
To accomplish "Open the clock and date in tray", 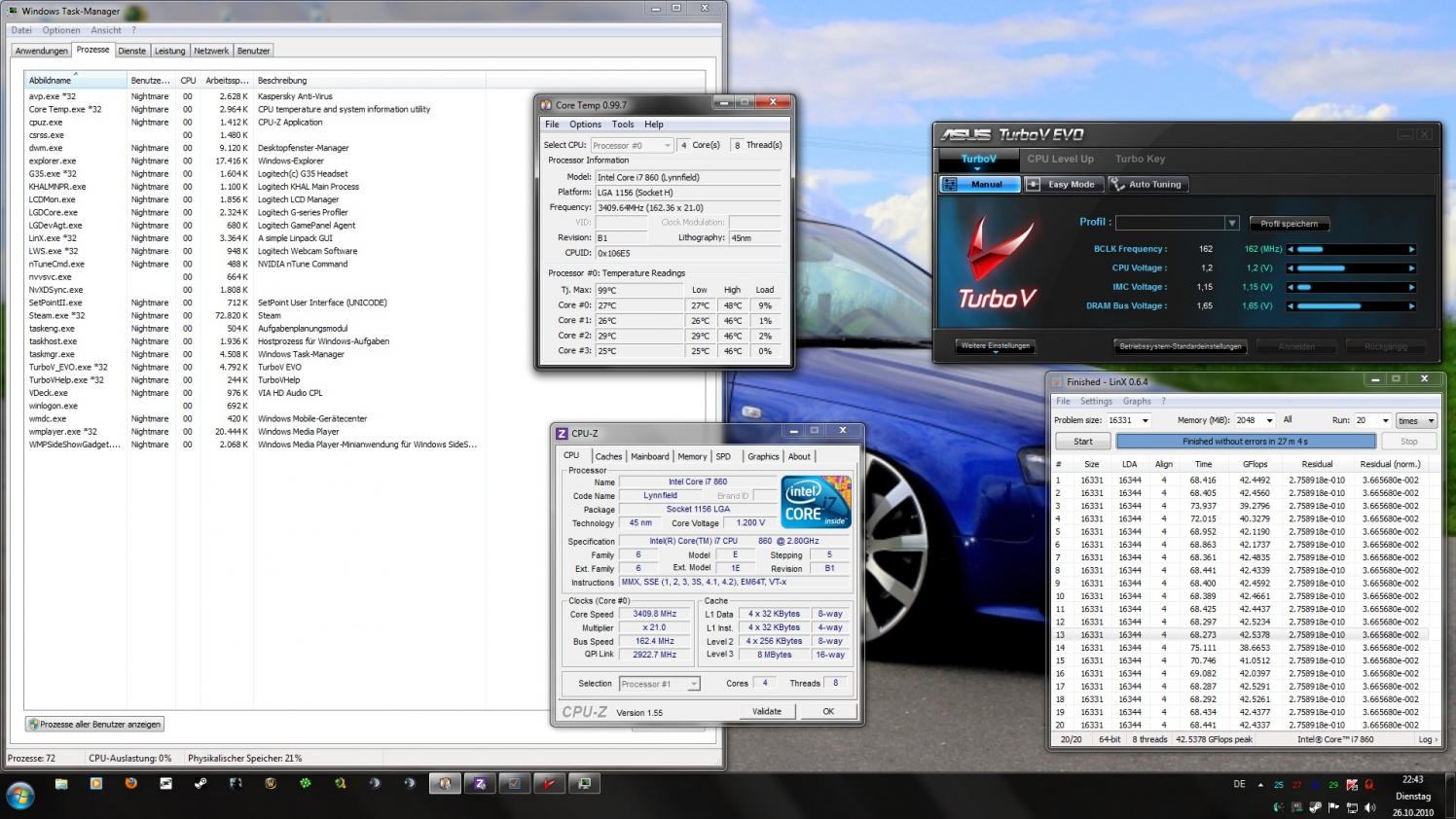I will click(1413, 795).
